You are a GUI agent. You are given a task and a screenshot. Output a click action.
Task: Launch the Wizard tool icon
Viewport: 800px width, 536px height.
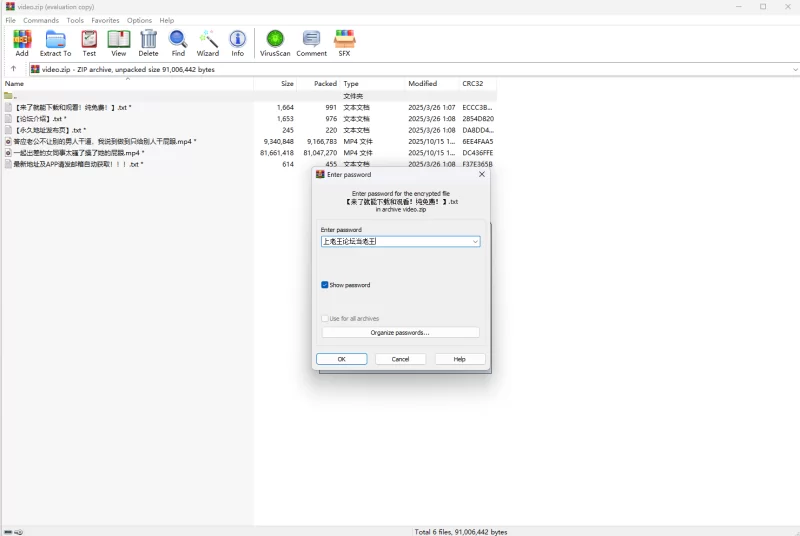(x=208, y=42)
